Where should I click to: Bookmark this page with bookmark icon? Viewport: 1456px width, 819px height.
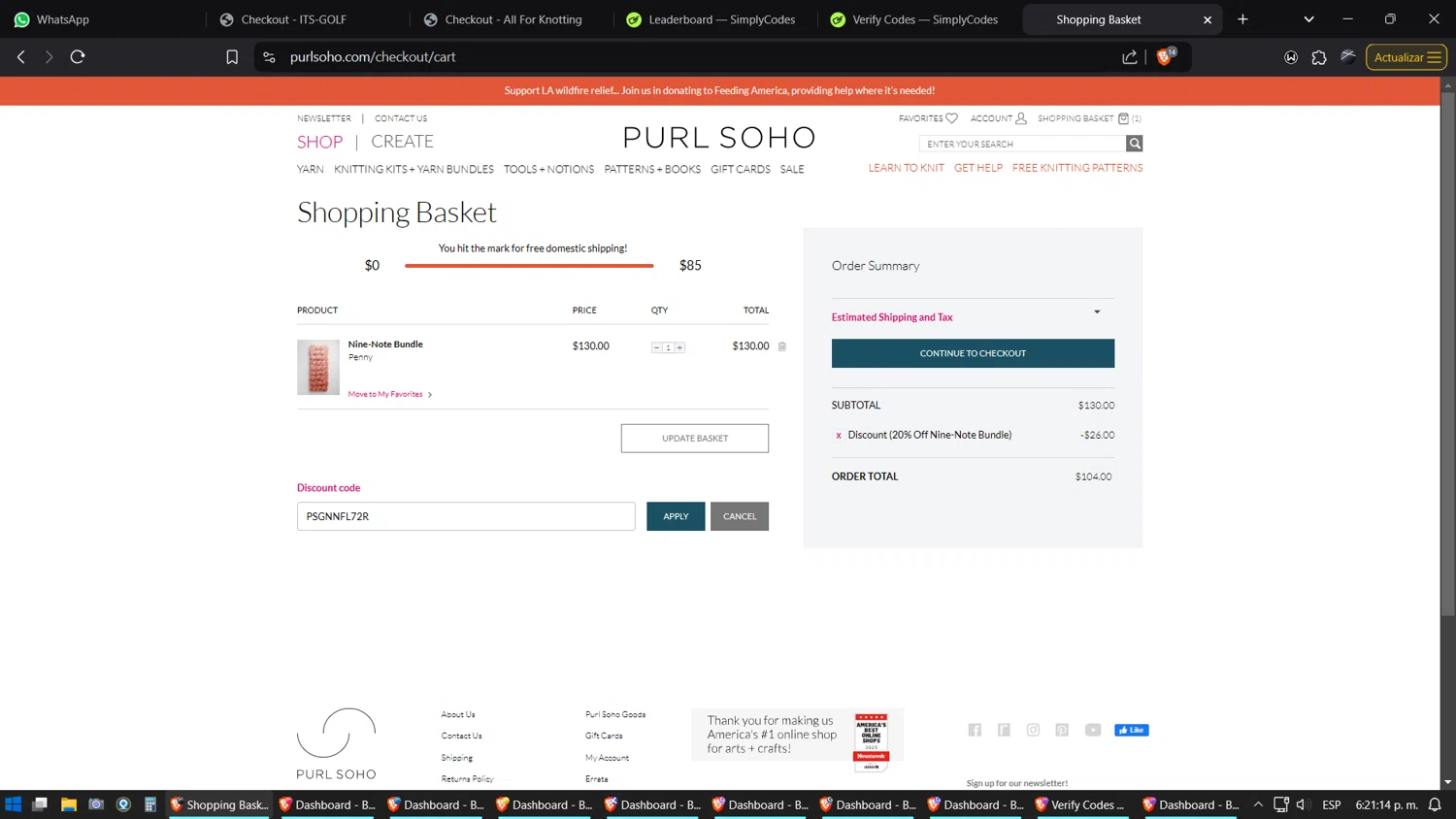232,57
